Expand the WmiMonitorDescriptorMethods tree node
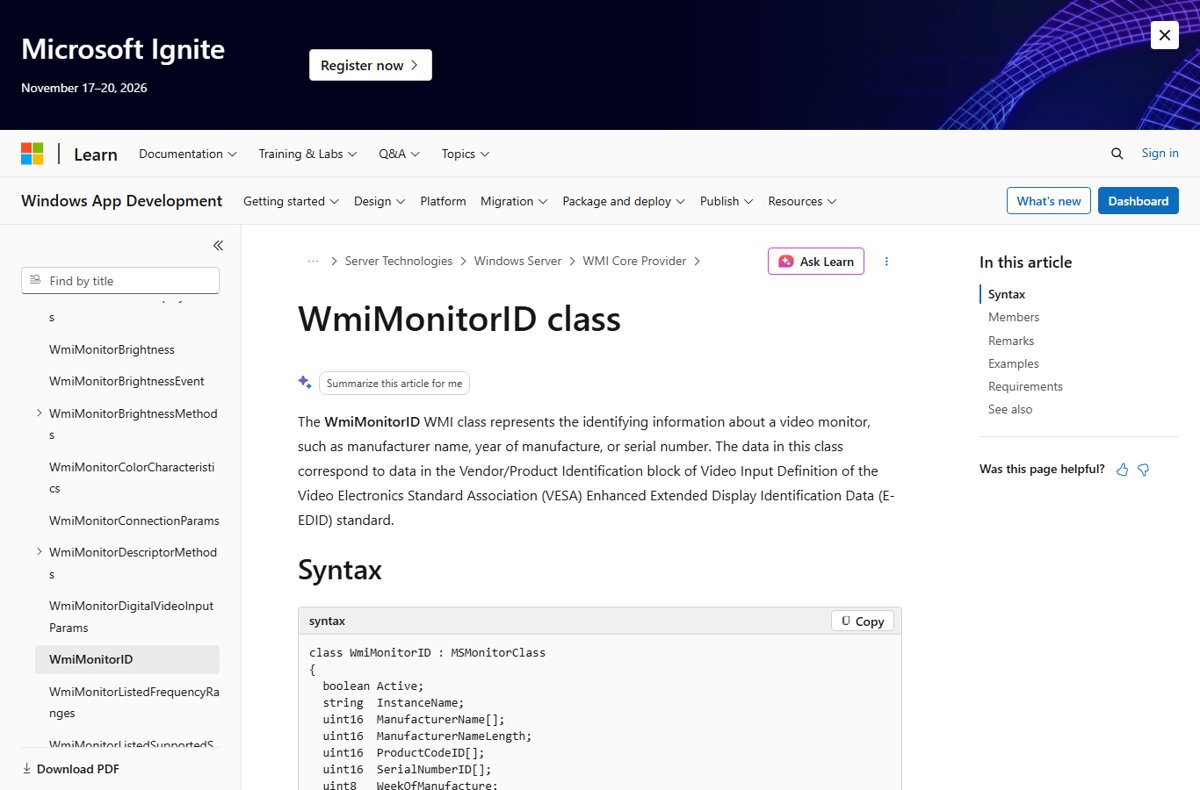This screenshot has width=1200, height=790. tap(39, 552)
